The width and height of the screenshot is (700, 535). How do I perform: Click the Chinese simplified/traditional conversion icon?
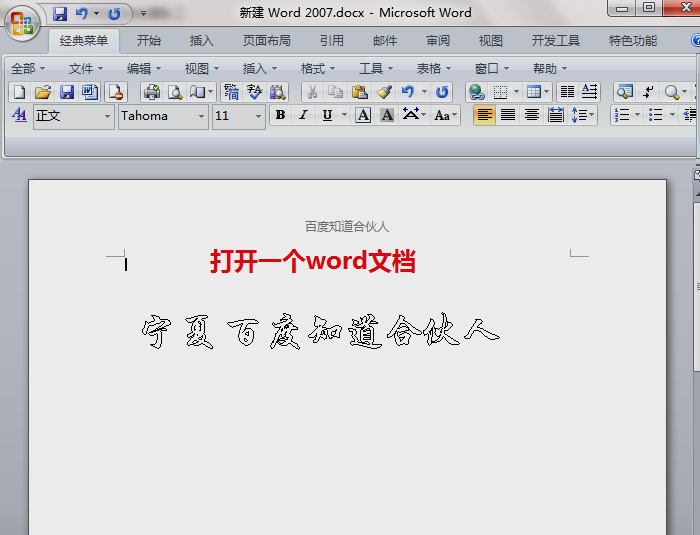point(231,92)
